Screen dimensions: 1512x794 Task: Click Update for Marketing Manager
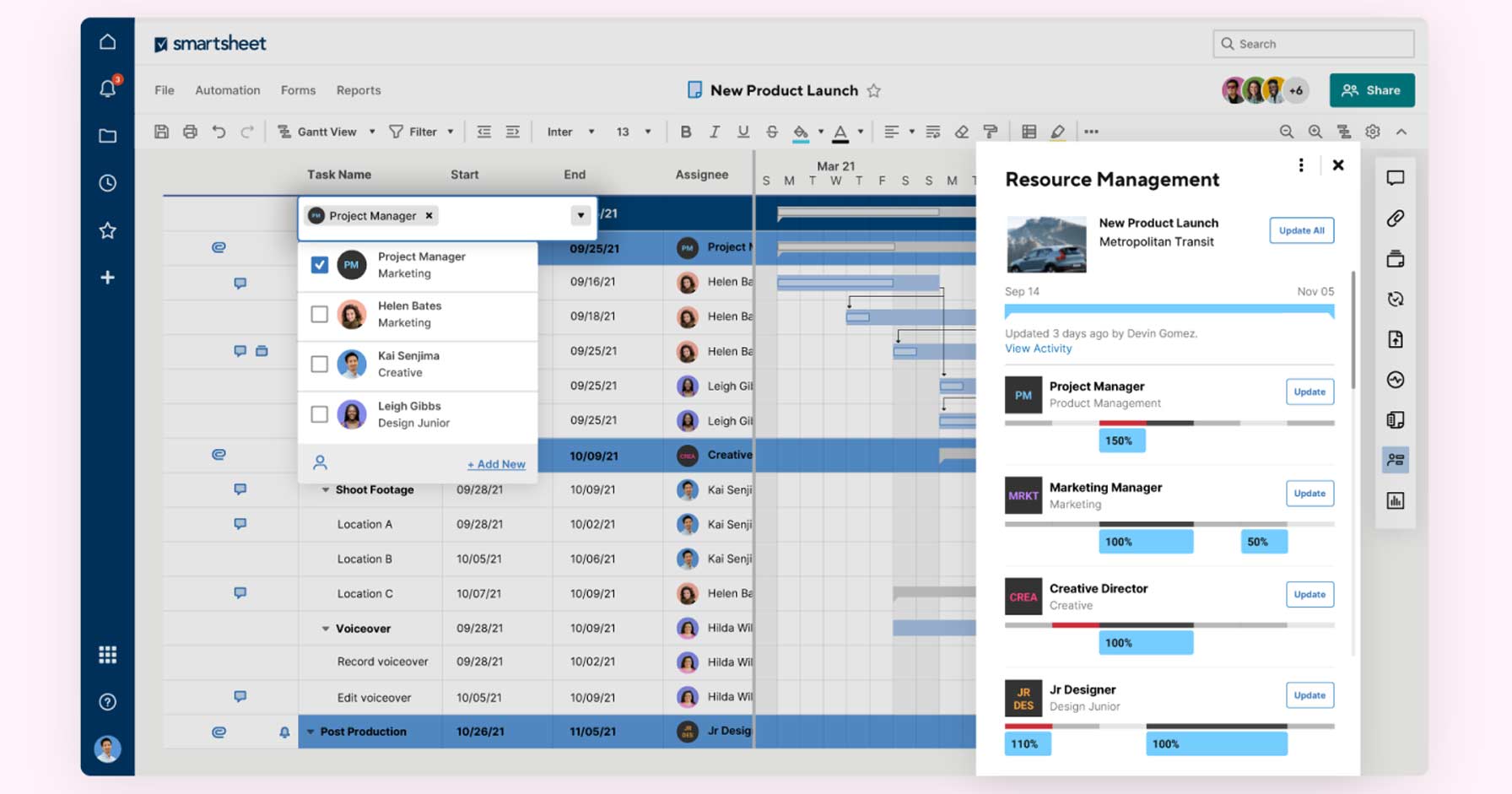(1309, 493)
